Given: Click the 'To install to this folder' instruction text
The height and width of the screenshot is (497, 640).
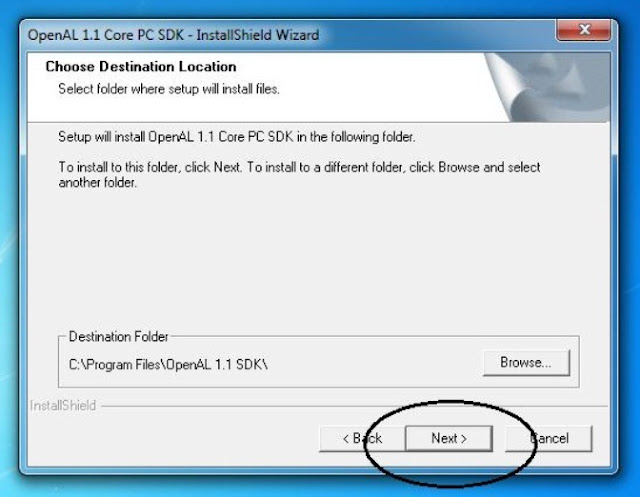Looking at the screenshot, I should pos(299,167).
